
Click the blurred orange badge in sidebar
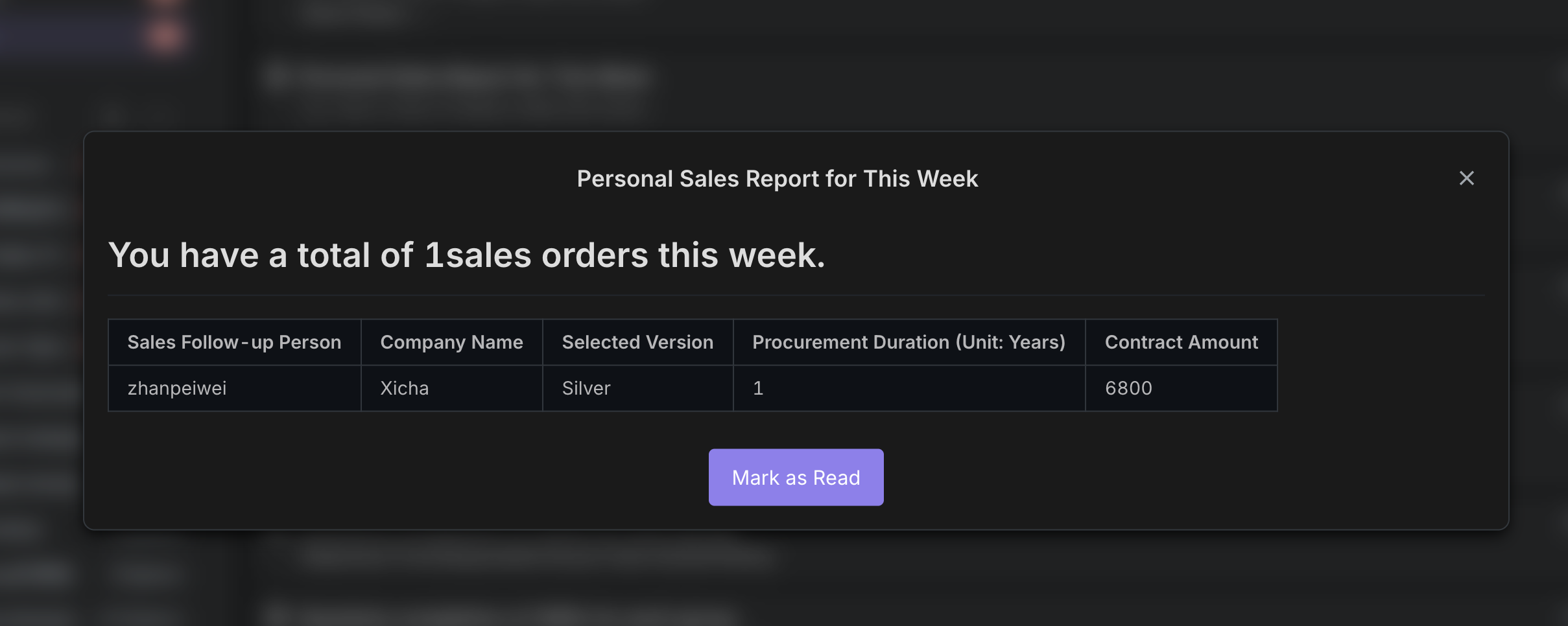[x=165, y=36]
